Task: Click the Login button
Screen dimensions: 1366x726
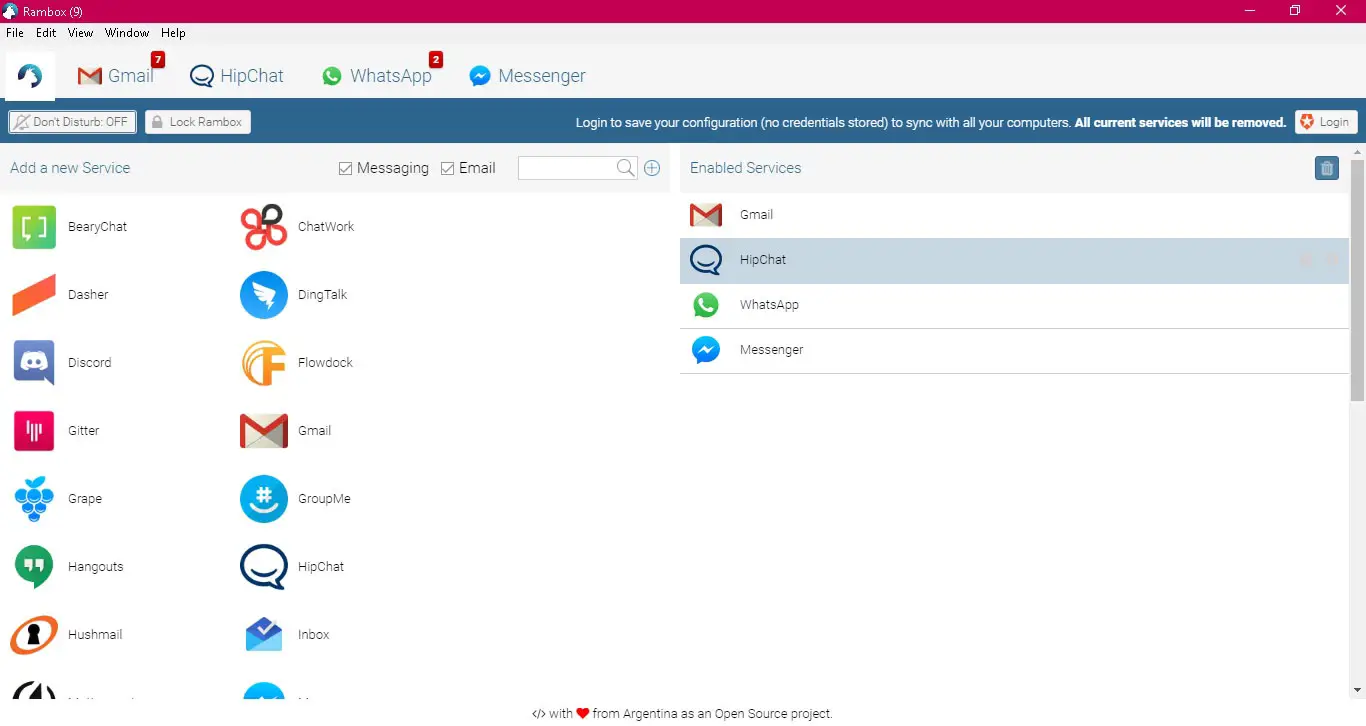Action: click(1326, 122)
